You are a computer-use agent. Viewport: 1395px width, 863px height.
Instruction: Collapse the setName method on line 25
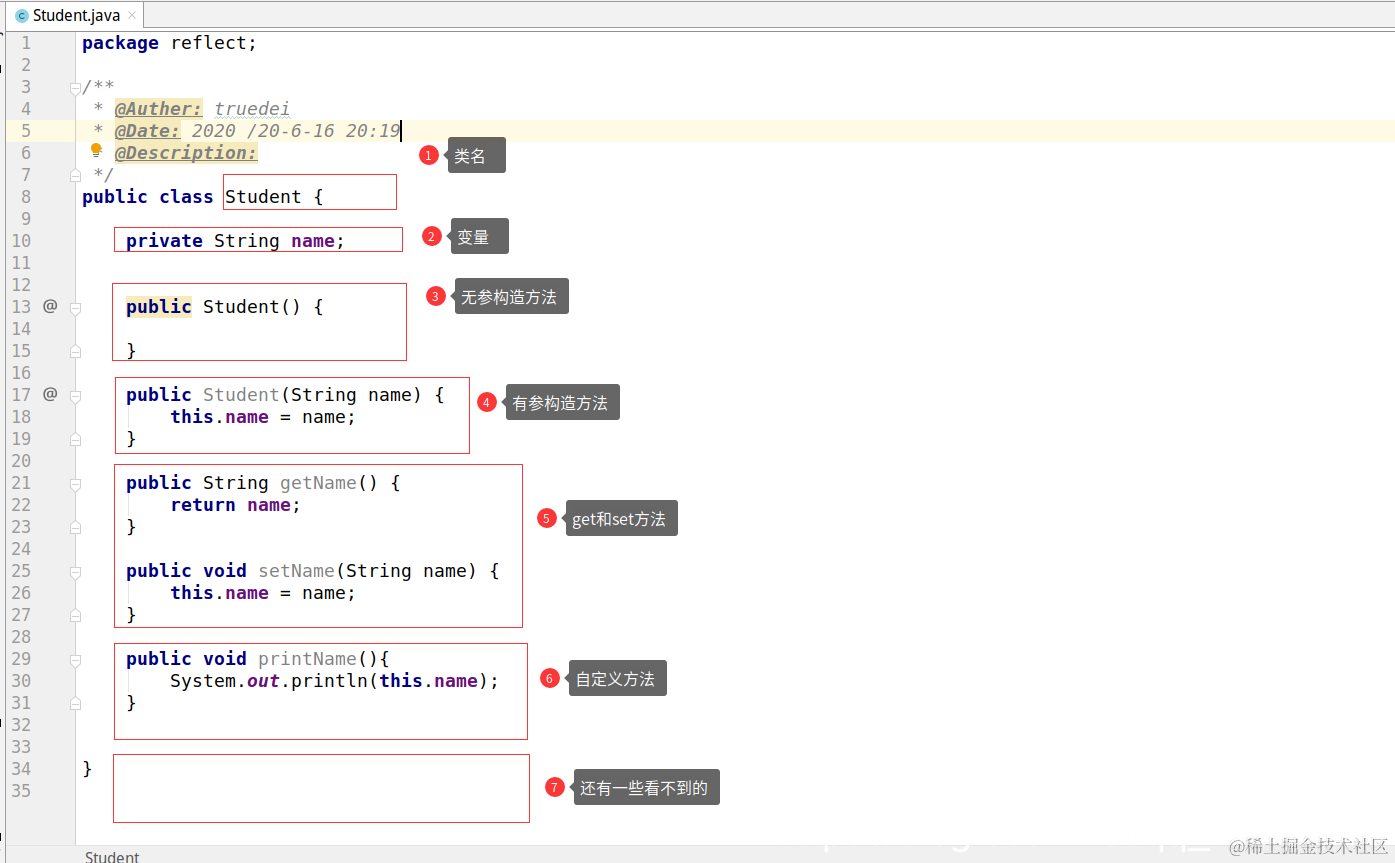click(75, 572)
